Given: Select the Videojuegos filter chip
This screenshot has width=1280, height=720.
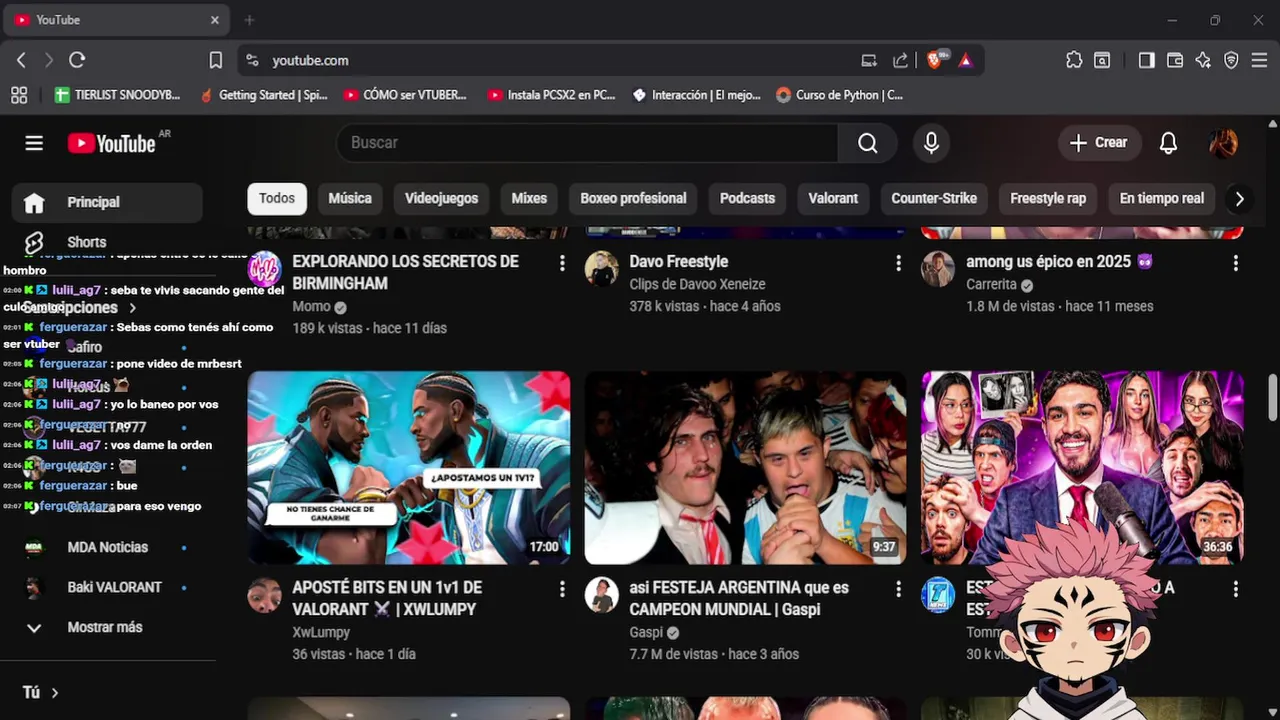Looking at the screenshot, I should pos(441,198).
